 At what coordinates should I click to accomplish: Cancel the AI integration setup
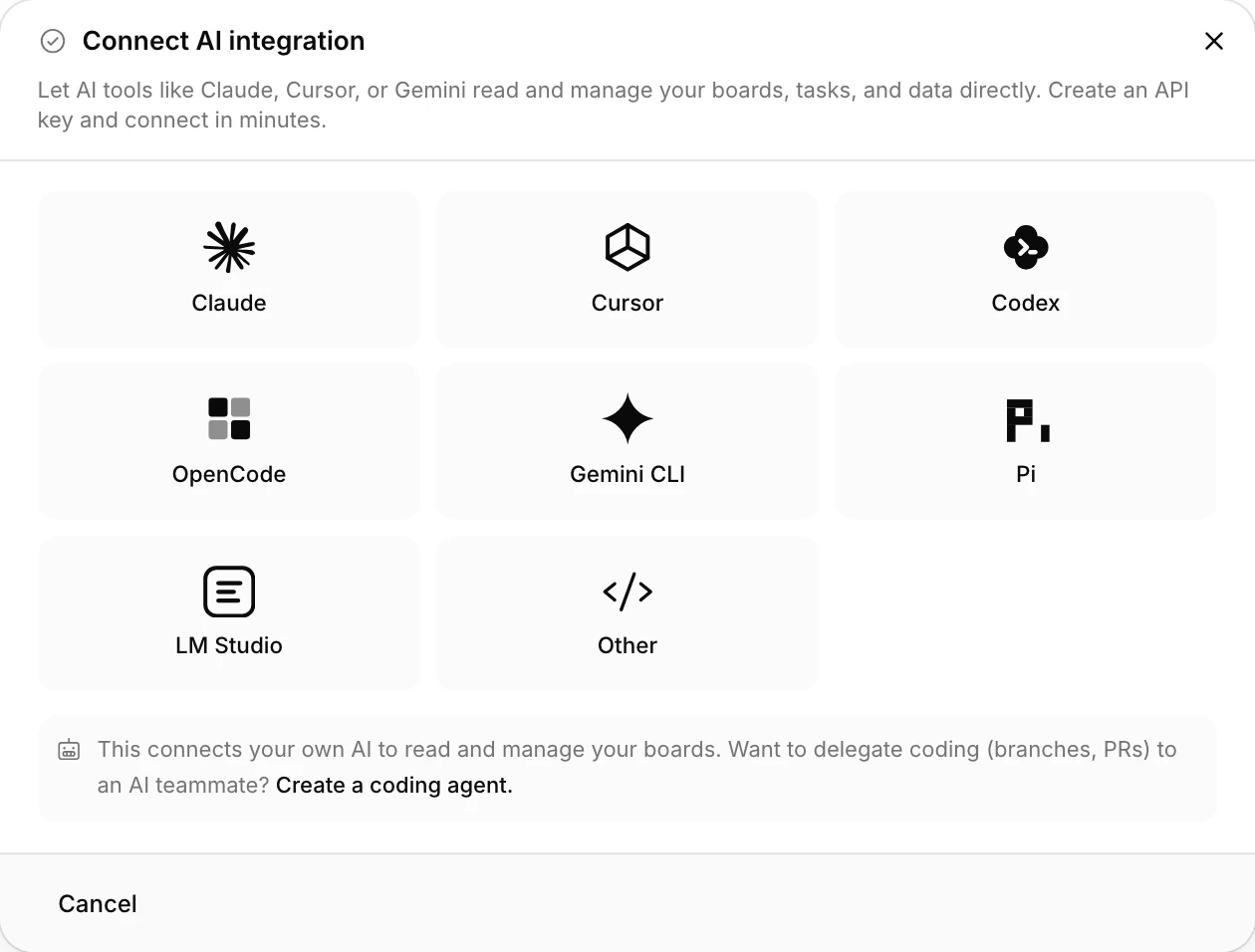(98, 903)
